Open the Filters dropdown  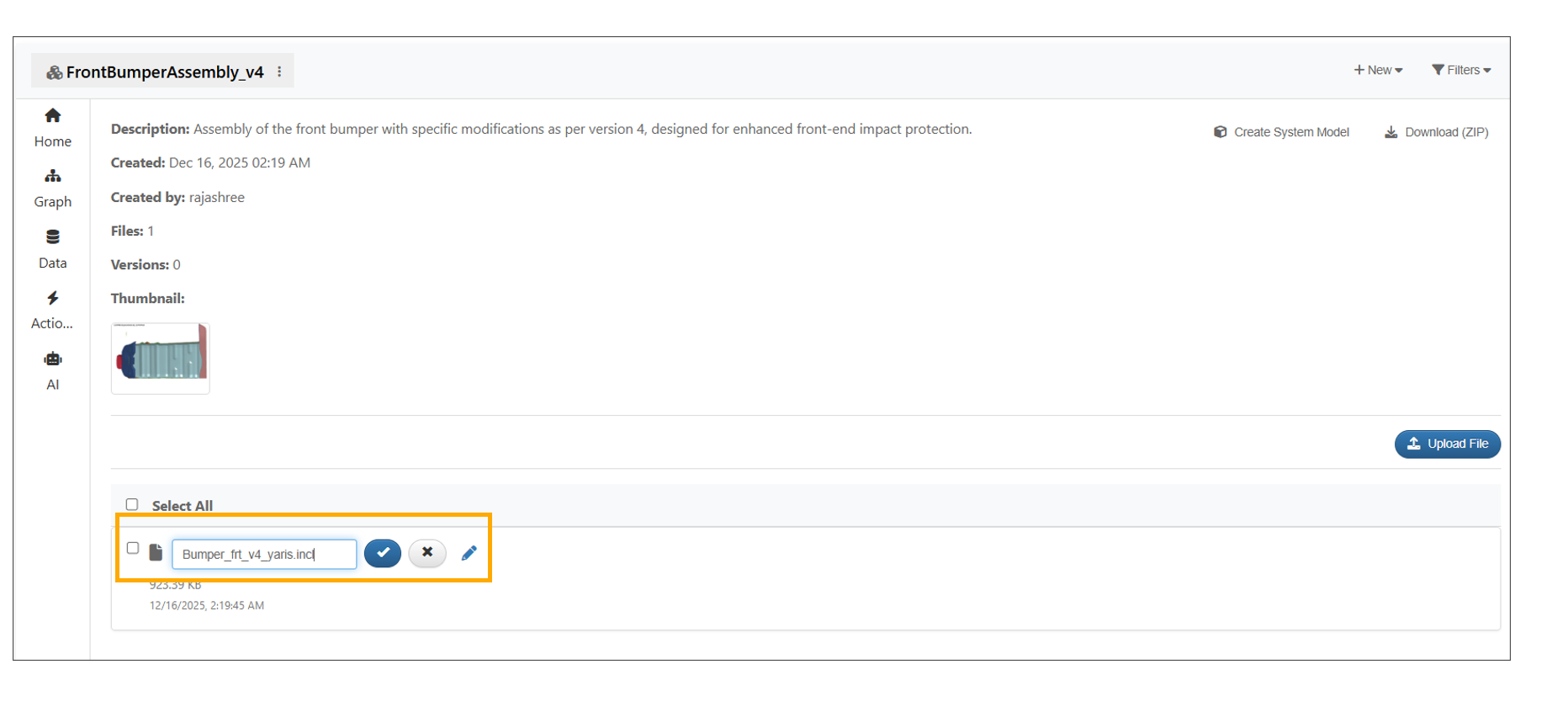click(1461, 70)
